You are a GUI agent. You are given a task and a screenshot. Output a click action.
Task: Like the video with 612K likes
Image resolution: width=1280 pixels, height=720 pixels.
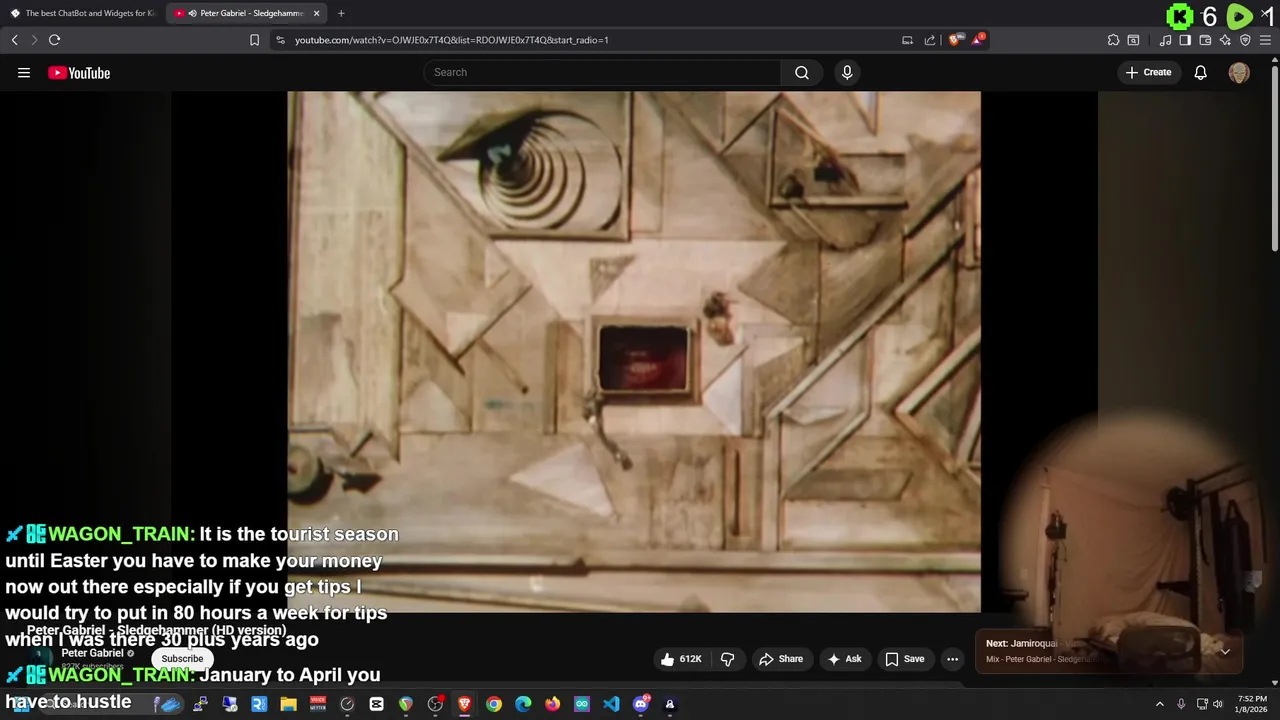click(x=681, y=659)
